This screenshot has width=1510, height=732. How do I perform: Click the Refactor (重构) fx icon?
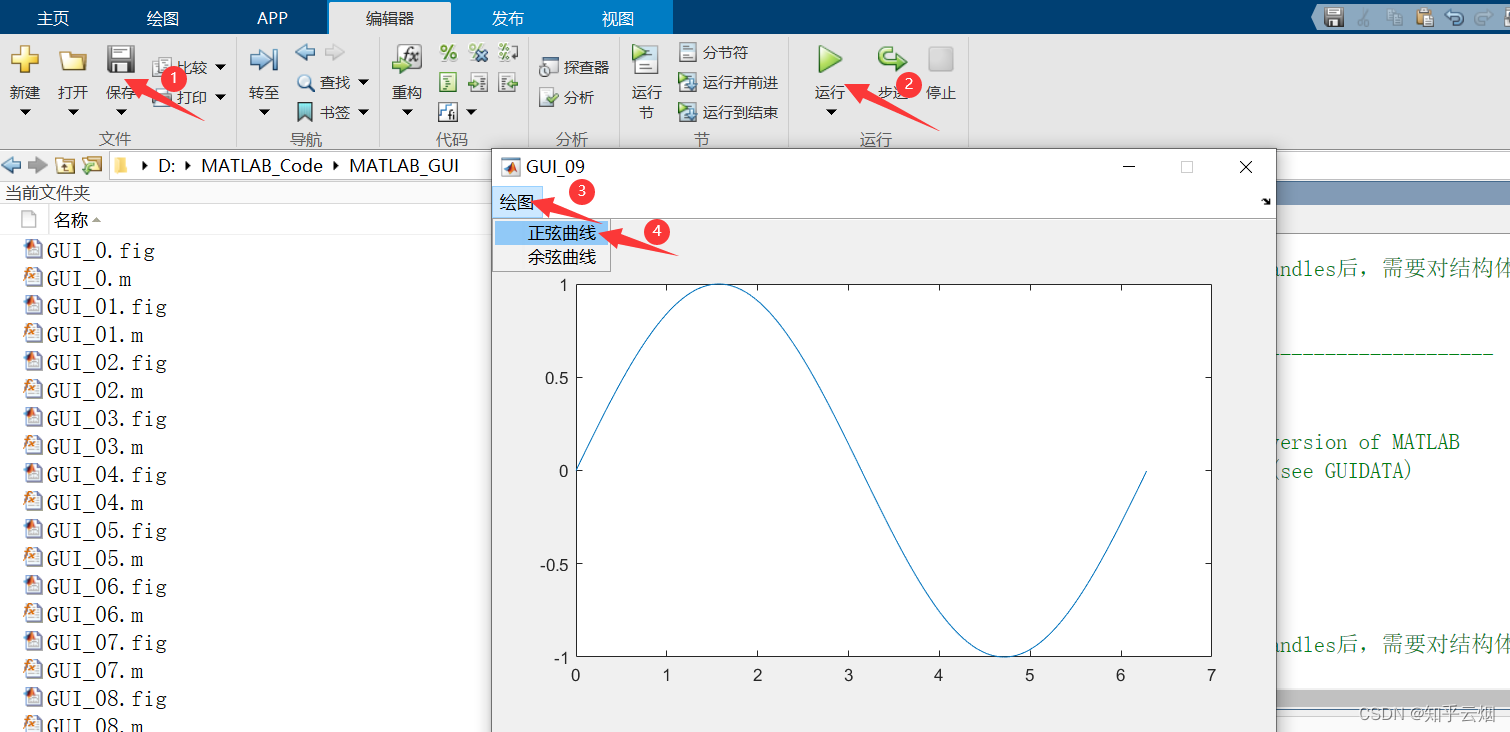pyautogui.click(x=407, y=59)
